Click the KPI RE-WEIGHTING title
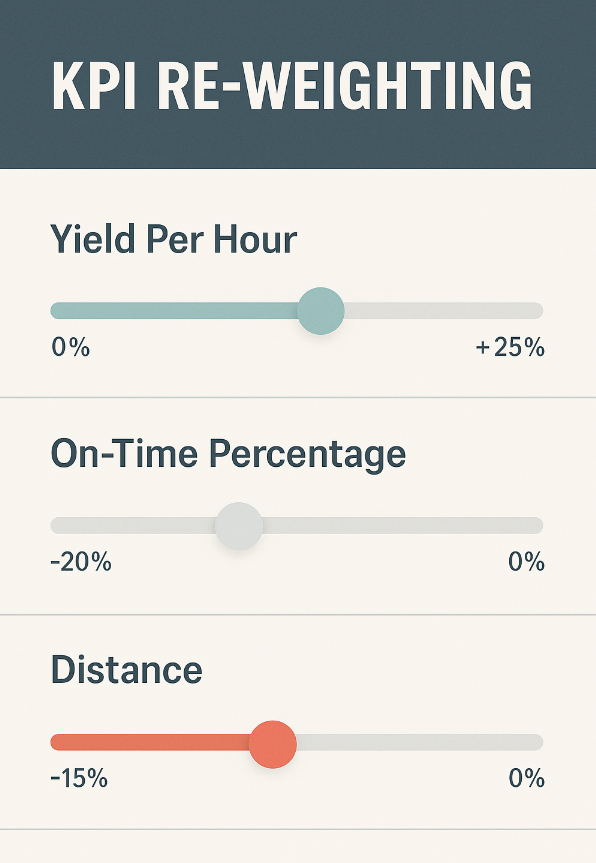 point(292,86)
